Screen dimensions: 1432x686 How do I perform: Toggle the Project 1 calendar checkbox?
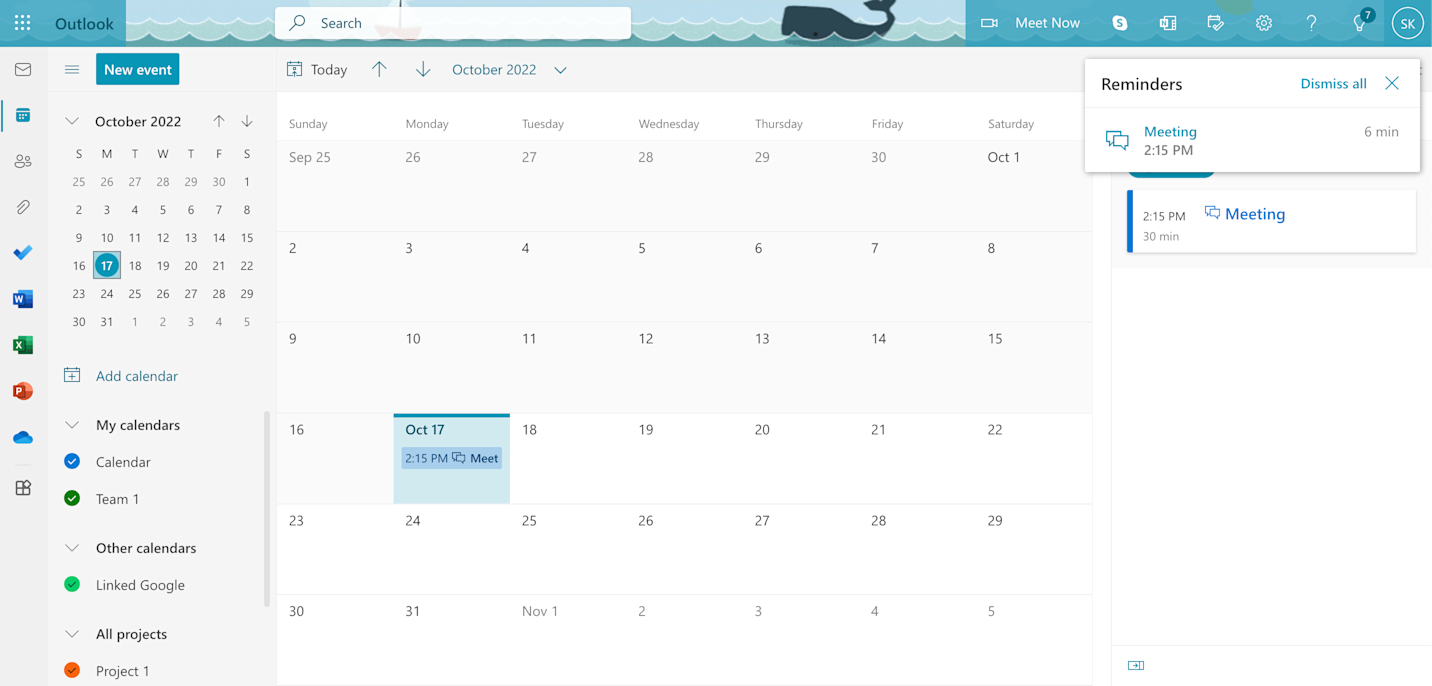coord(72,670)
